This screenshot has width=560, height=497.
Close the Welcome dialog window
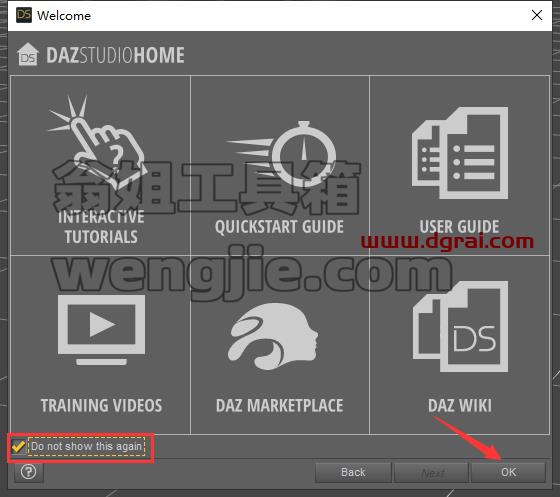click(x=537, y=15)
